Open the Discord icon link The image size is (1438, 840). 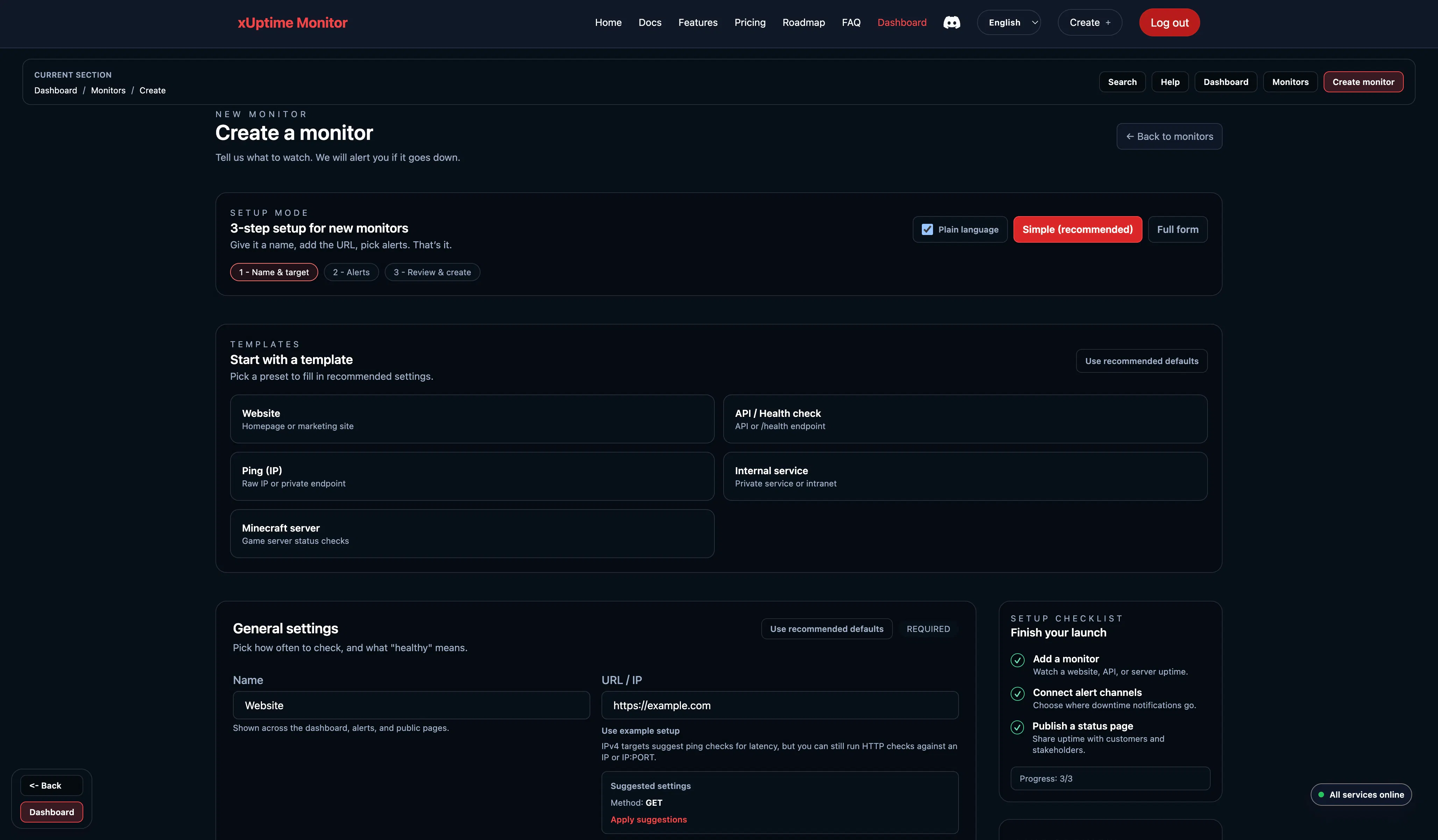pyautogui.click(x=951, y=22)
